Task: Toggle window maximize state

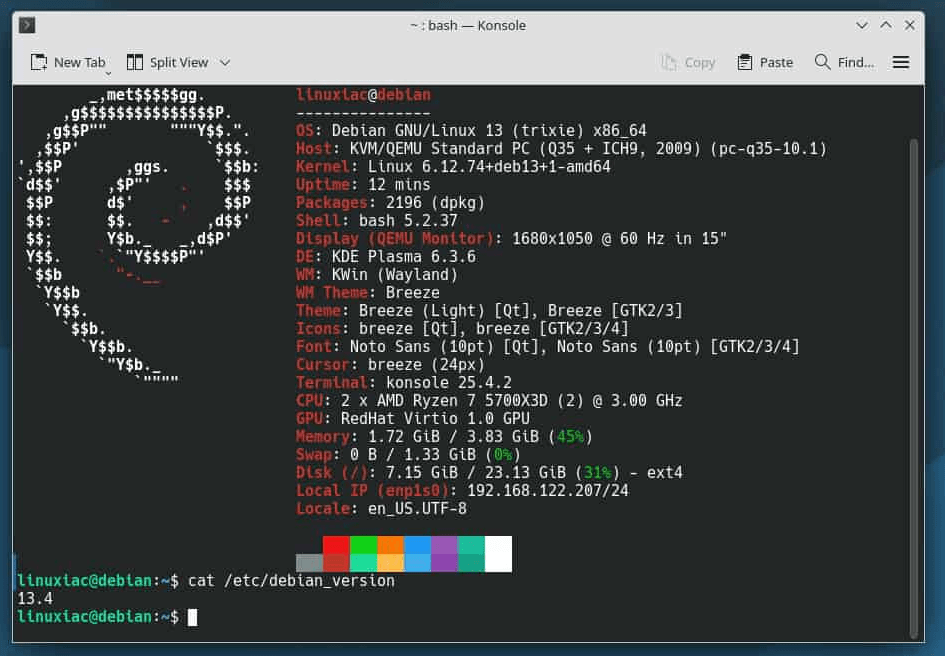Action: point(885,25)
